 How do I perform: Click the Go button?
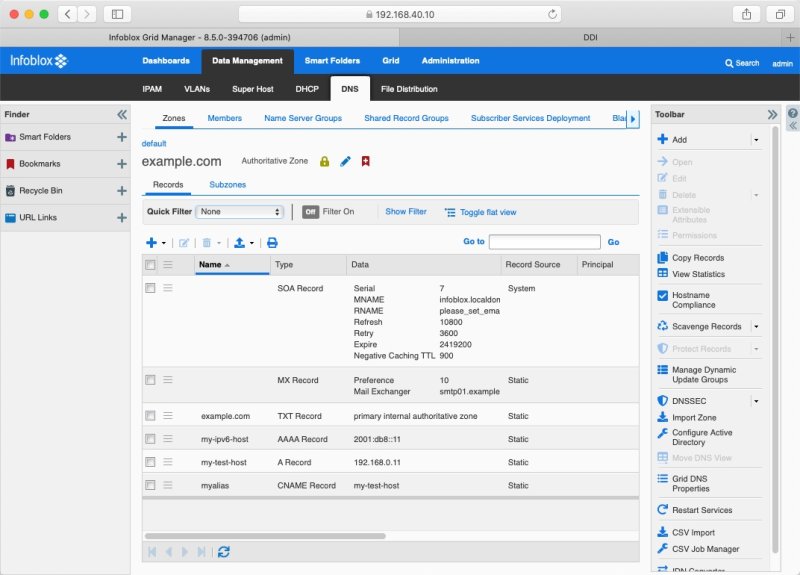click(x=613, y=242)
